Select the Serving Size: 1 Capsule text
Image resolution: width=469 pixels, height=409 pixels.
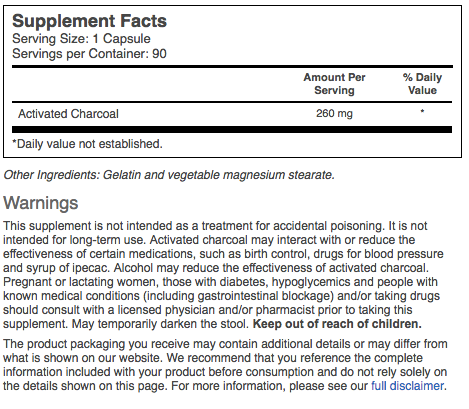point(81,39)
